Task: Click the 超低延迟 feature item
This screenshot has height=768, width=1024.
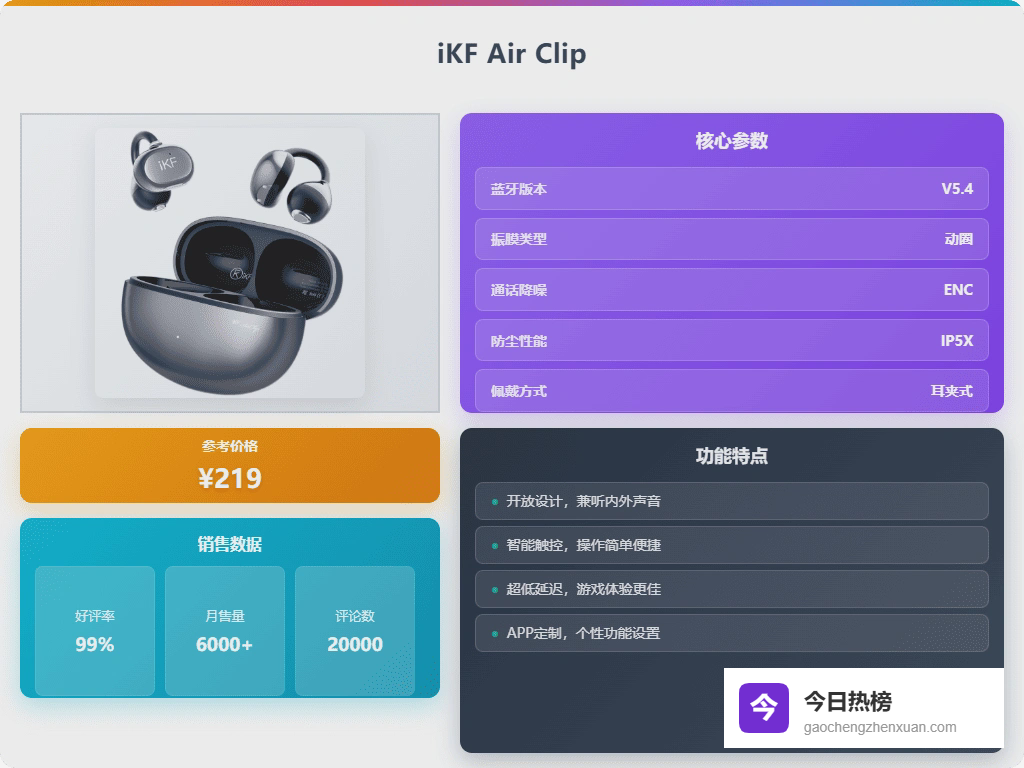Action: [x=731, y=589]
